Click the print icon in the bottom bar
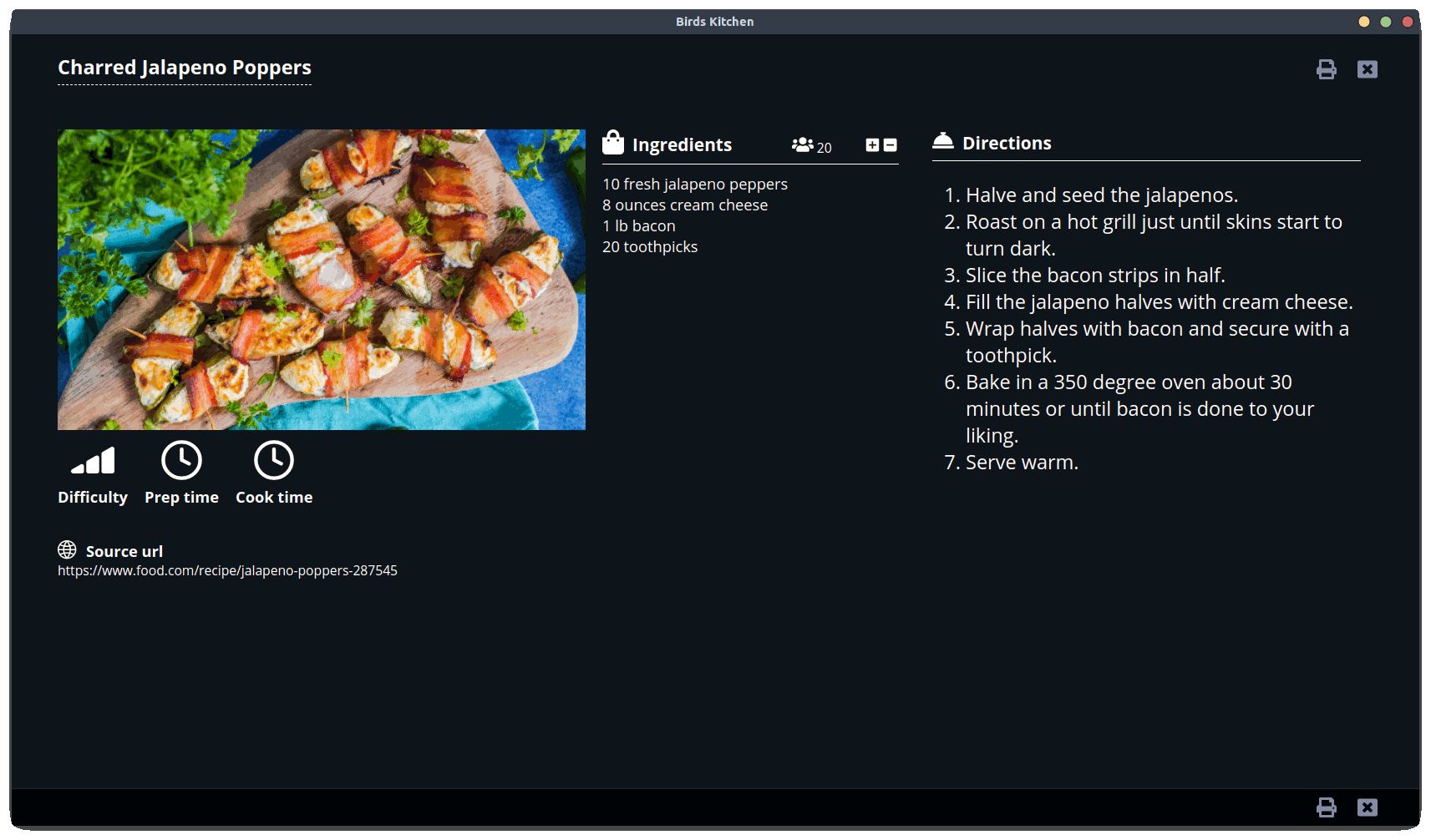 pyautogui.click(x=1327, y=807)
